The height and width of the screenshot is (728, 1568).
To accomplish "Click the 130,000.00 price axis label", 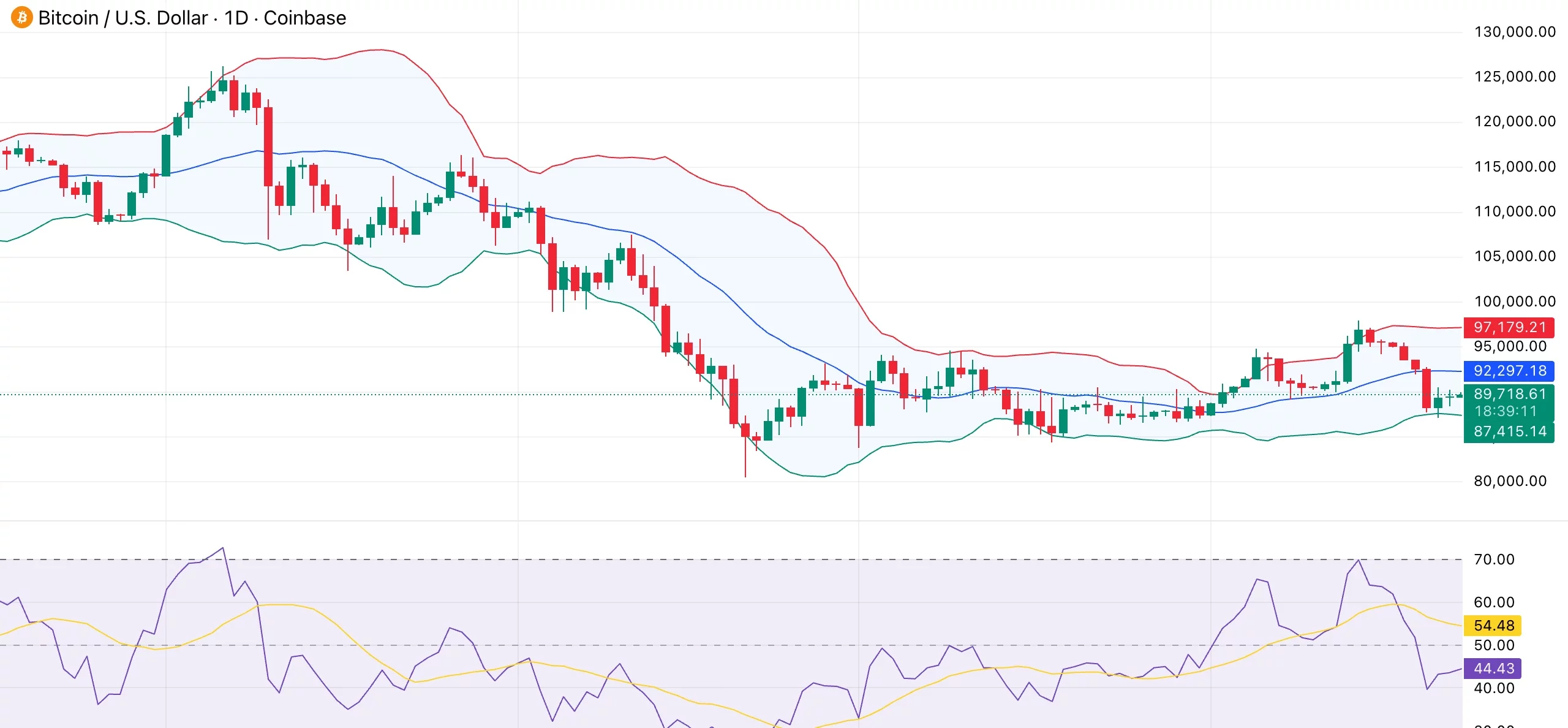I will click(x=1515, y=32).
